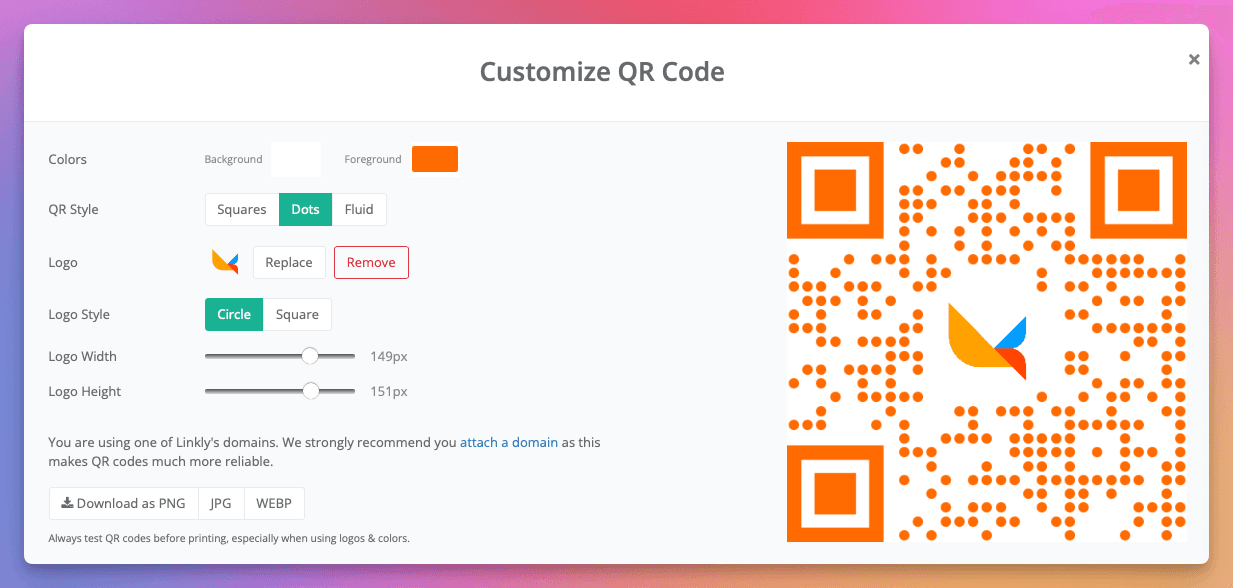Switch QR style to Squares

pos(241,209)
